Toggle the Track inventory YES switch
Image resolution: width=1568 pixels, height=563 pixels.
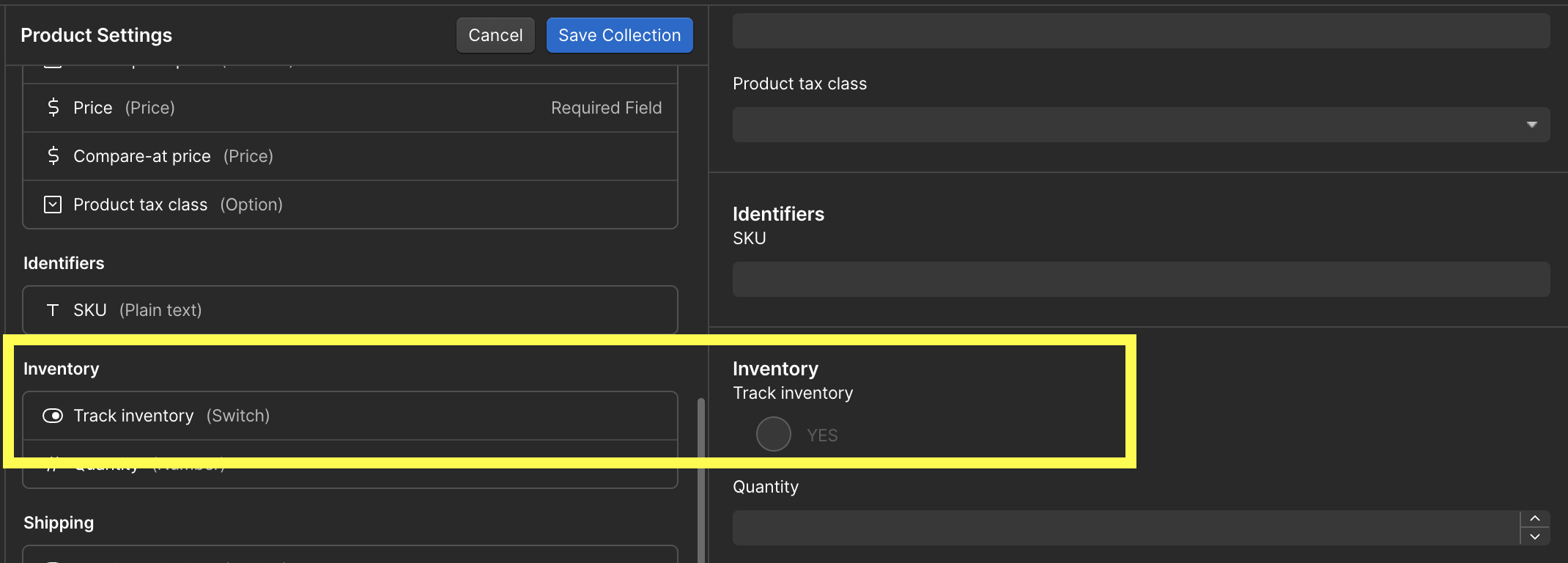coord(774,434)
